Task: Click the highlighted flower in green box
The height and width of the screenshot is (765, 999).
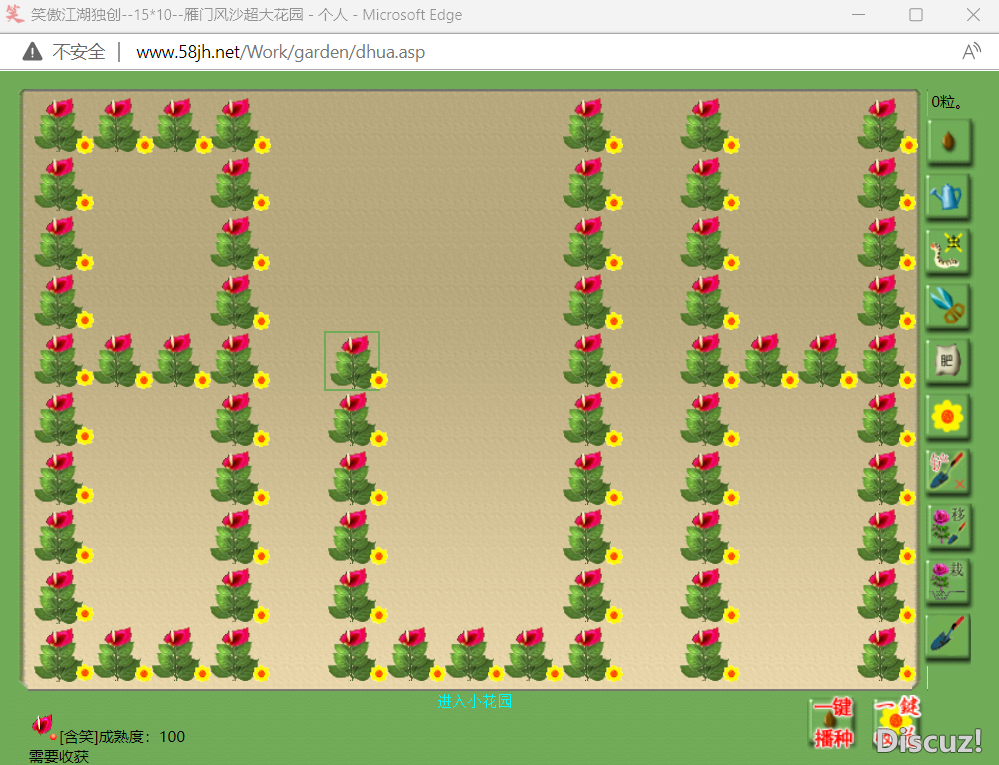Action: (352, 361)
